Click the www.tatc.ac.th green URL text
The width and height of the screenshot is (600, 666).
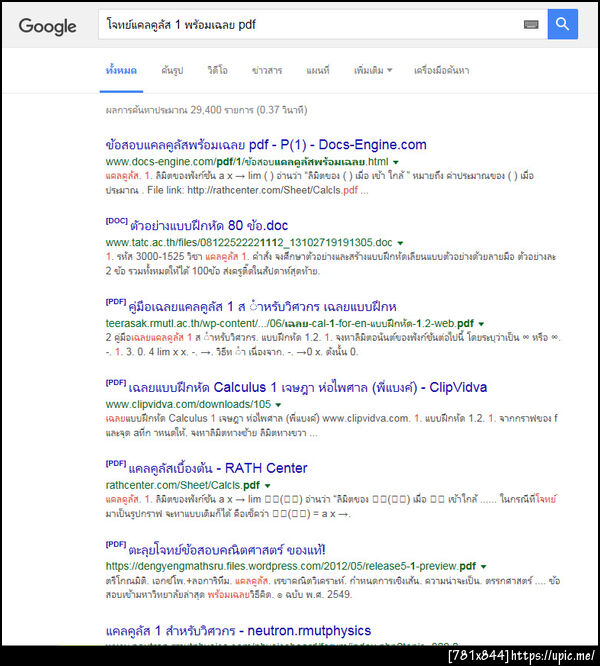click(249, 243)
